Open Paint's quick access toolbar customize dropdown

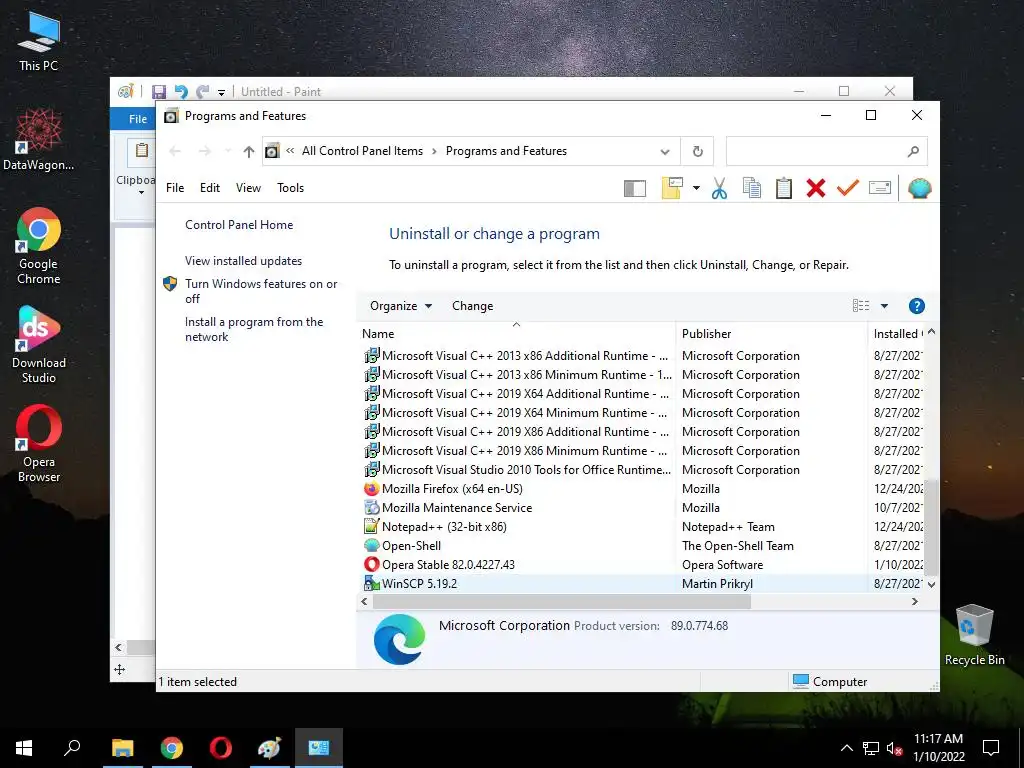[x=221, y=93]
